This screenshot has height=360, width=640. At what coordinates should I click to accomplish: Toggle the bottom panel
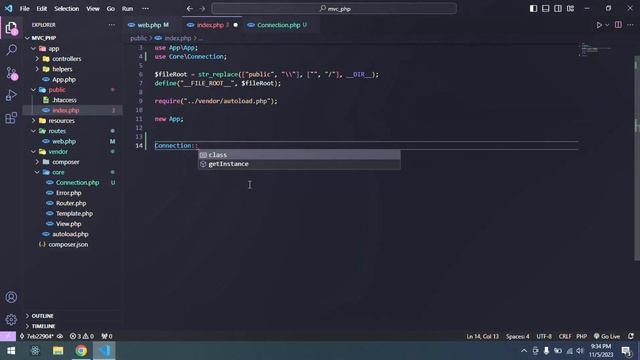point(546,9)
